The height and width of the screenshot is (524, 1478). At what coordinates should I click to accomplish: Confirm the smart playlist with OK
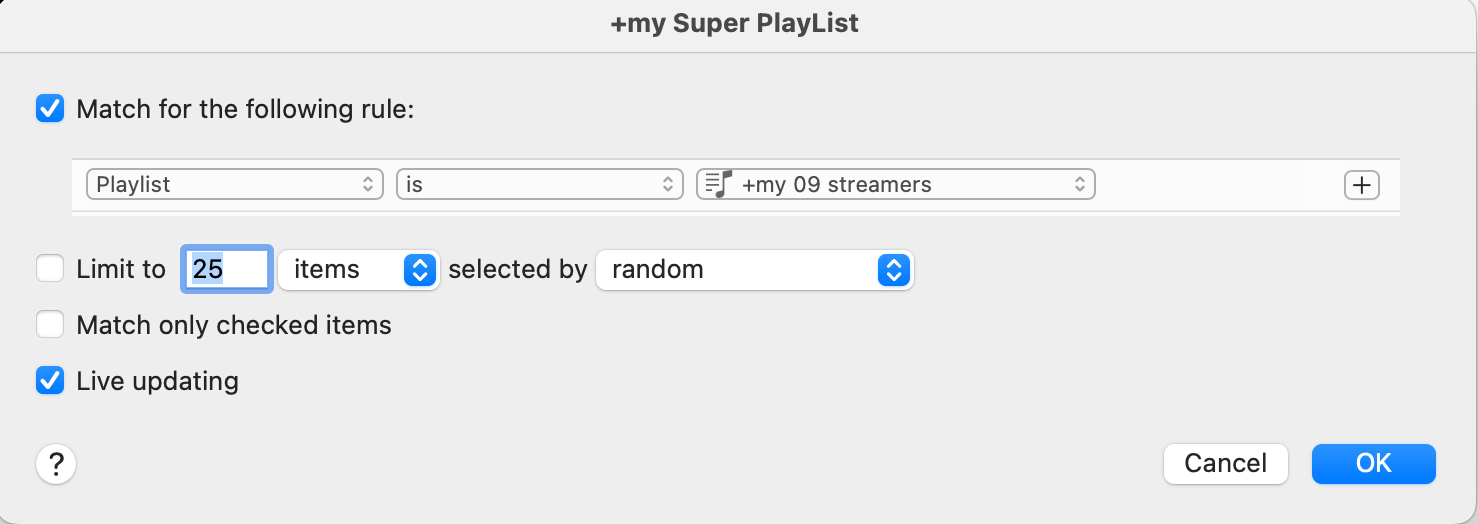1373,463
